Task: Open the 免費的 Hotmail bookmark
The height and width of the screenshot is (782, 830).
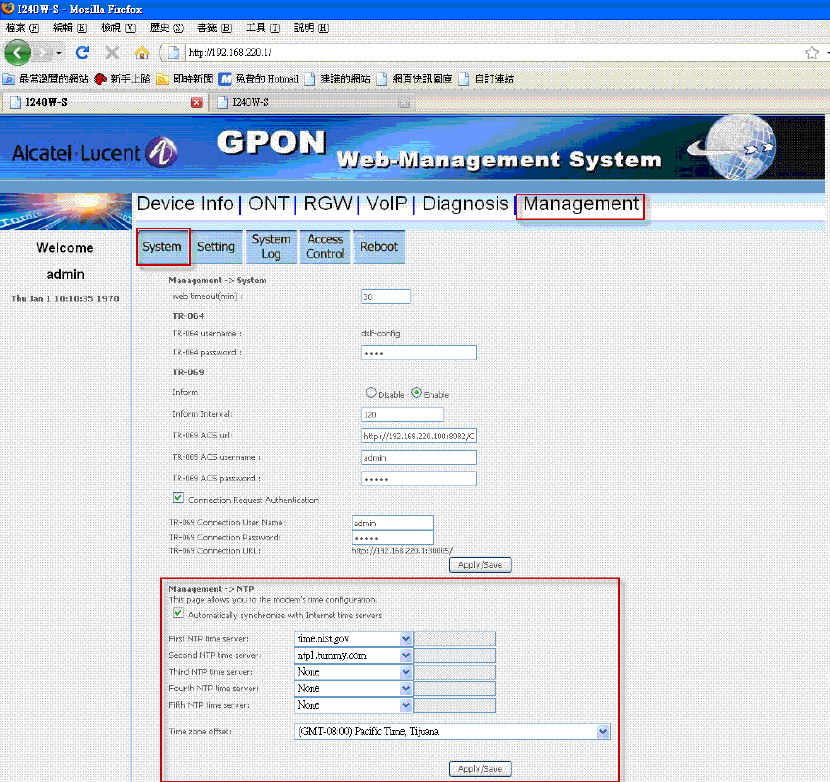Action: click(x=259, y=79)
